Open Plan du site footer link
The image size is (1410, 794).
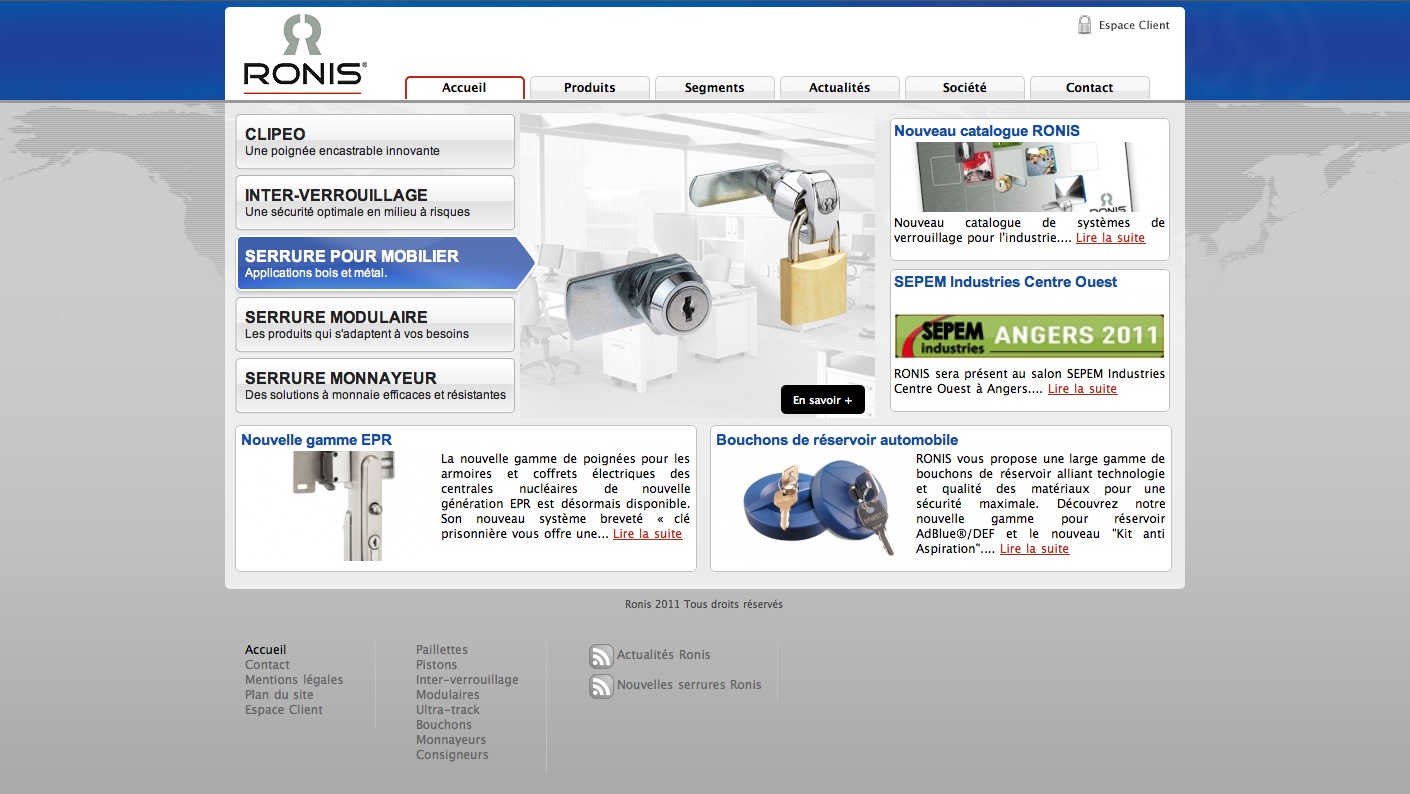[279, 695]
